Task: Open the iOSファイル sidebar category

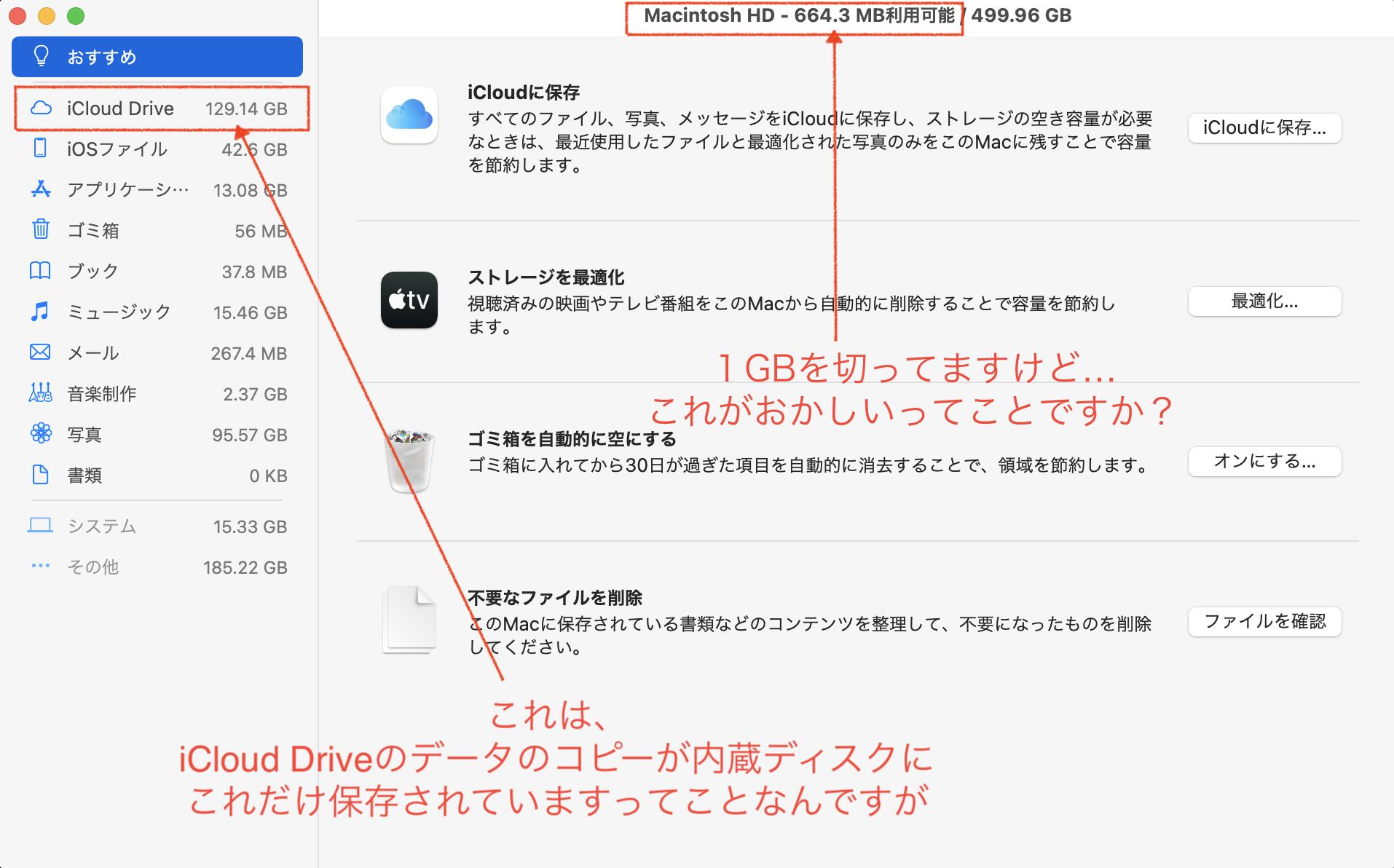Action: pyautogui.click(x=157, y=149)
